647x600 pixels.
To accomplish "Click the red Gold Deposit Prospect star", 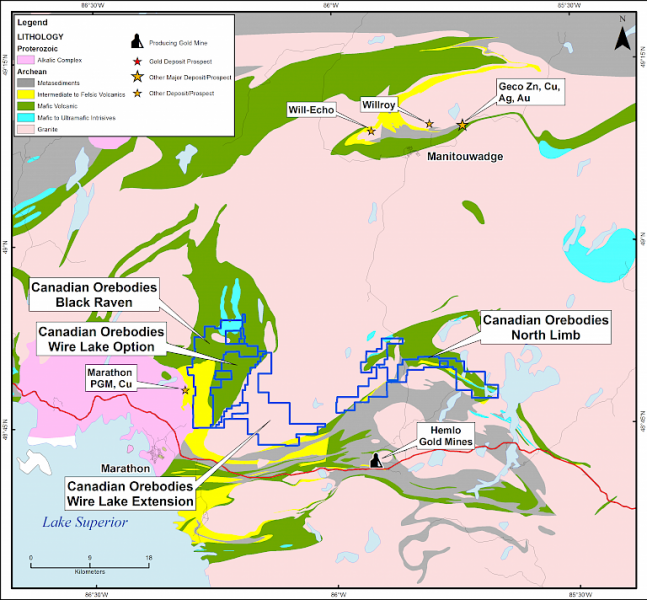I will (x=135, y=61).
